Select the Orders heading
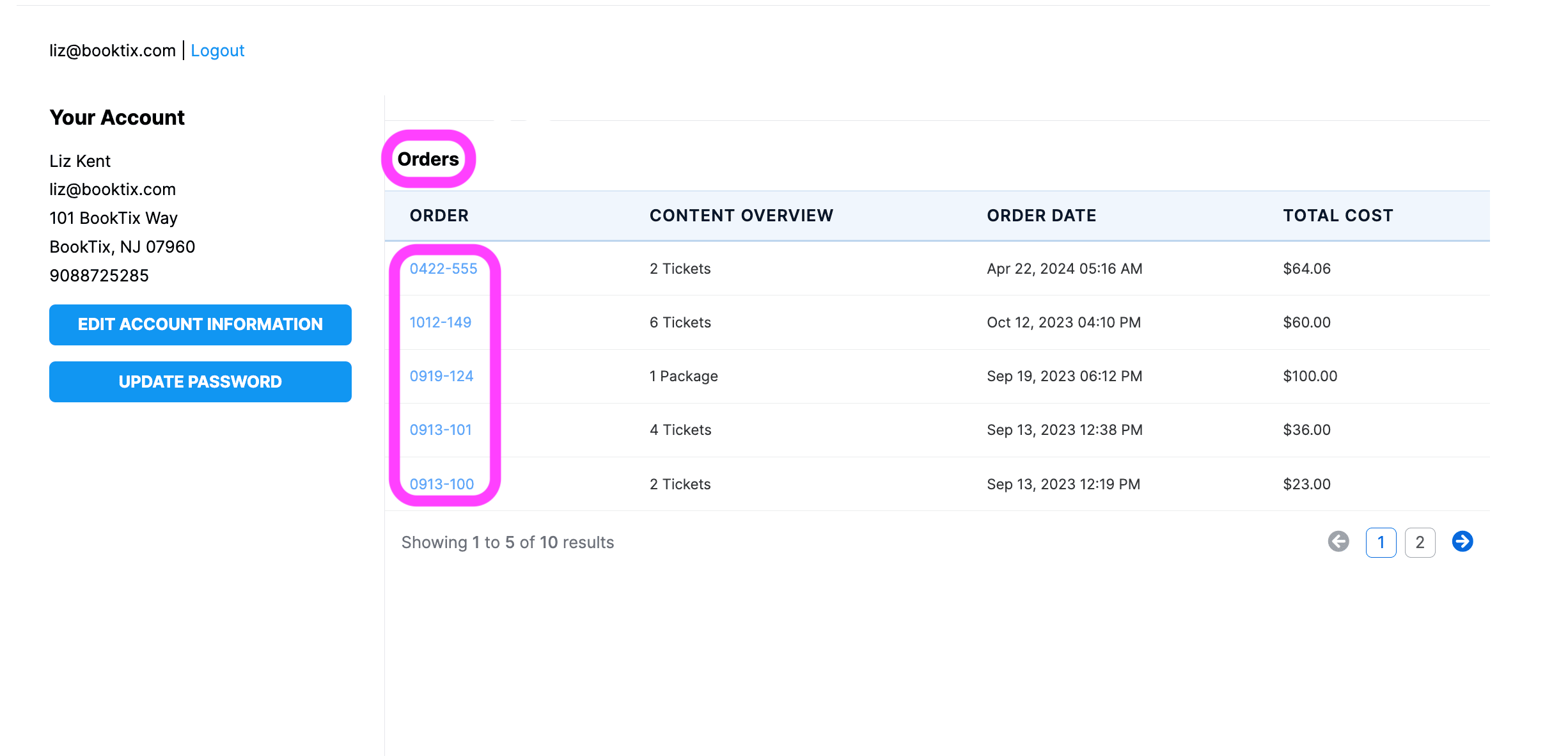This screenshot has height=756, width=1568. (428, 159)
